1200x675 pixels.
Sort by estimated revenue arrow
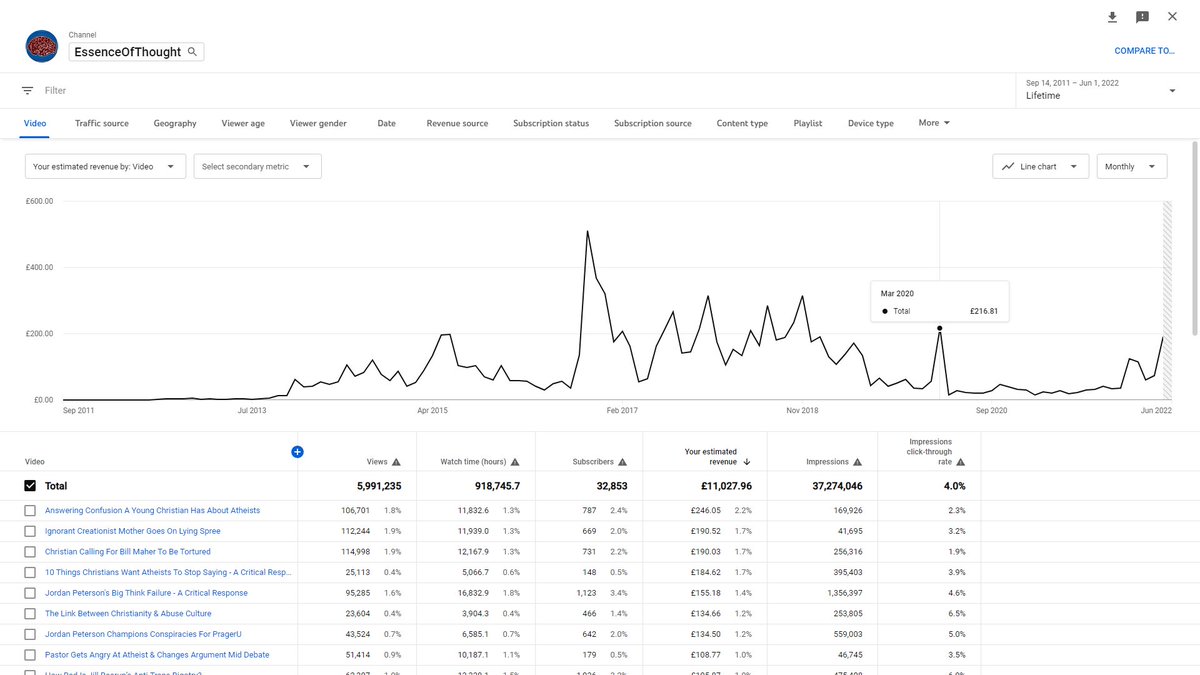747,462
